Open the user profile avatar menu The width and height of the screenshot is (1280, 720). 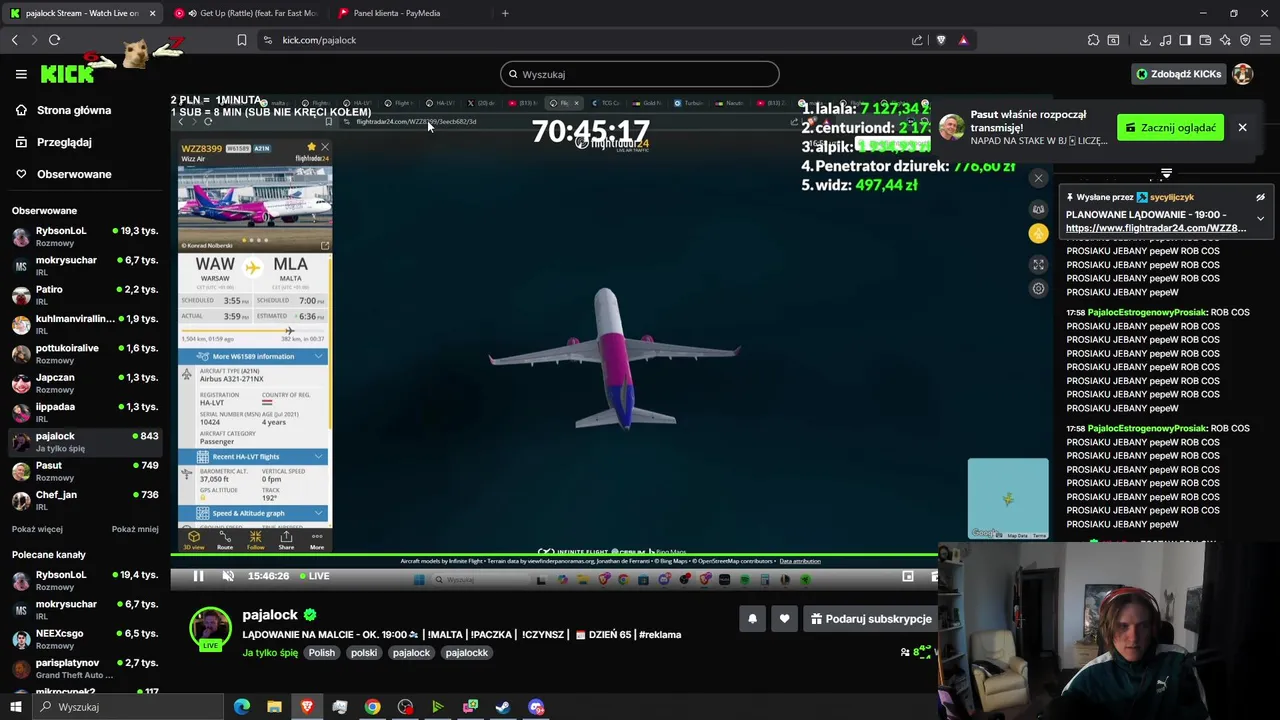click(x=1243, y=74)
